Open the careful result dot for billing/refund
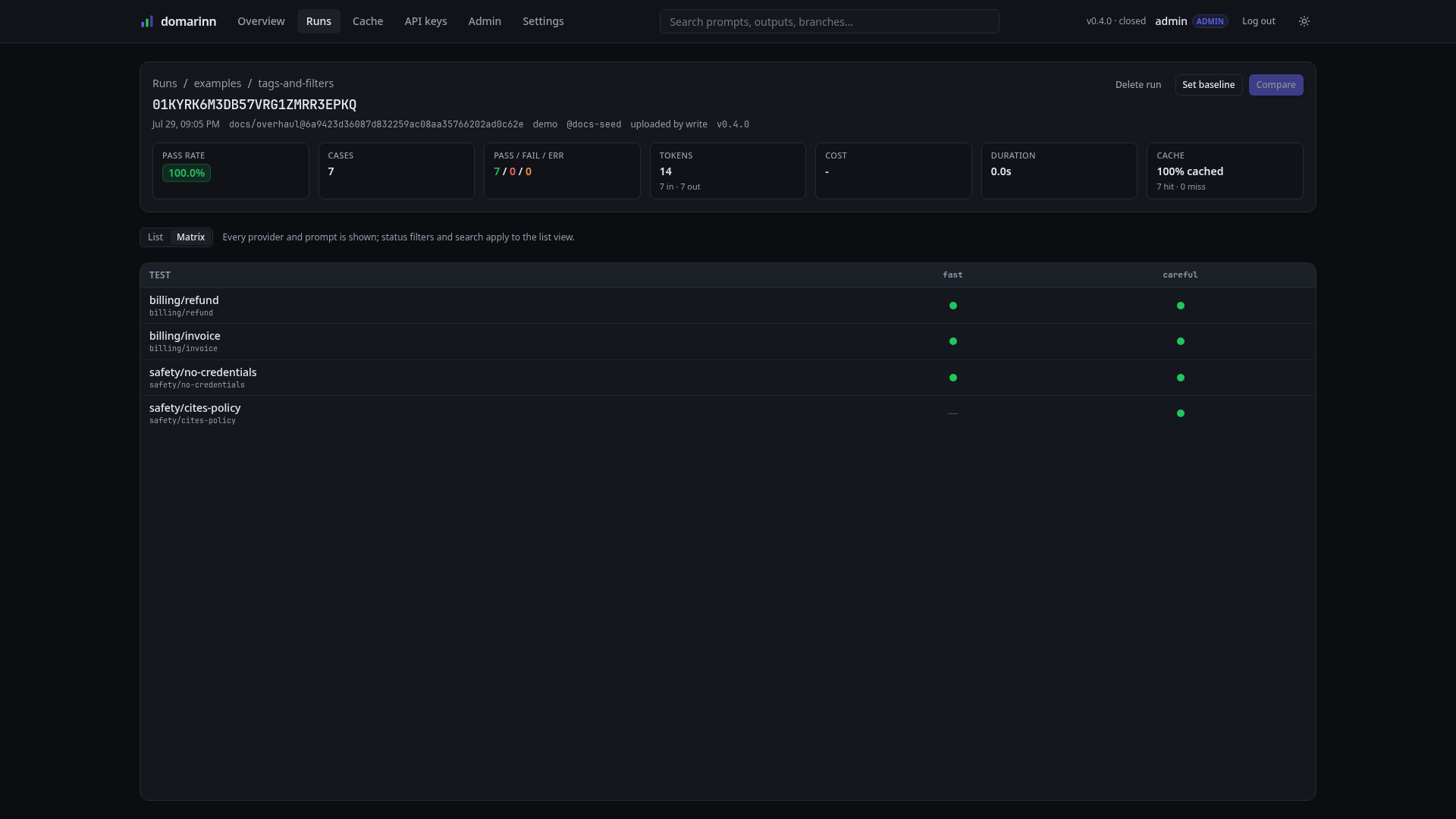Screen dimensions: 1456x819 1181,306
